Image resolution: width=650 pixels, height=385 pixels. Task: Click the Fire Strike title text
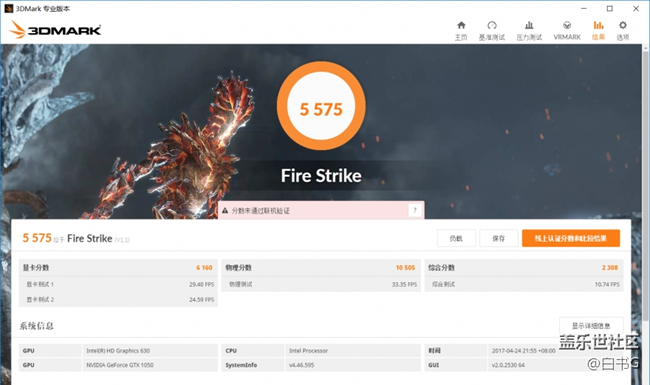[x=321, y=176]
